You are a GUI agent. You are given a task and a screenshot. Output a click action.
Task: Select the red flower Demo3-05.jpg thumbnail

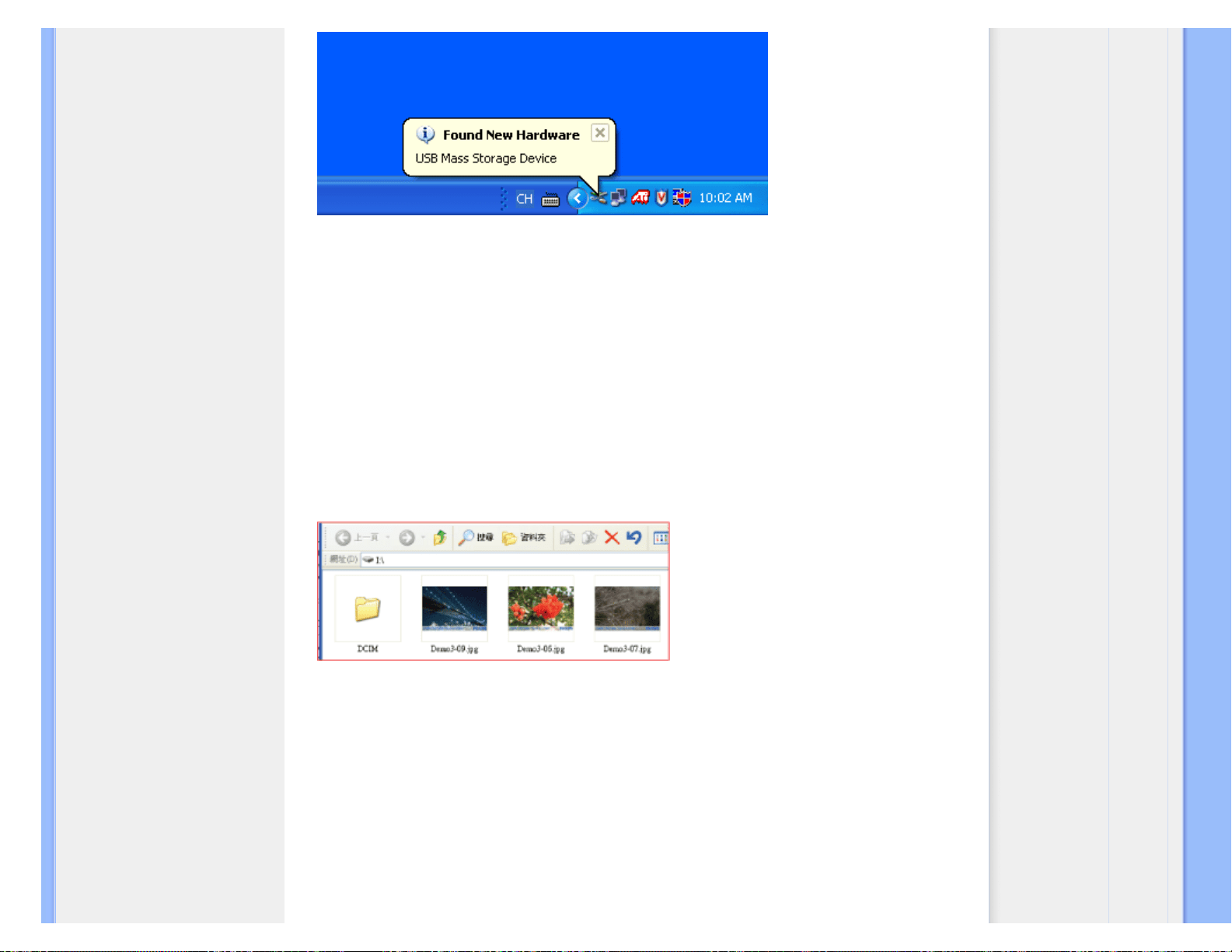coord(541,609)
